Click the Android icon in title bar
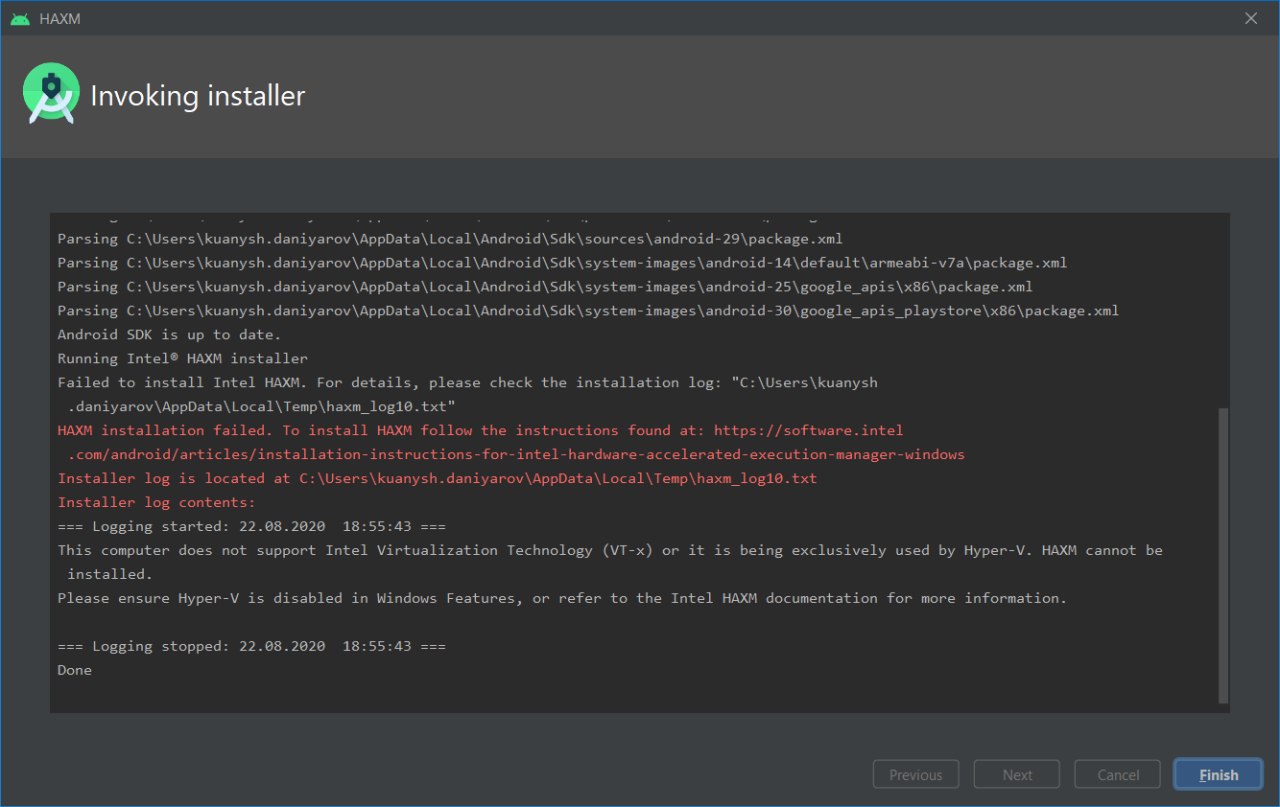Viewport: 1280px width, 807px height. (x=20, y=19)
